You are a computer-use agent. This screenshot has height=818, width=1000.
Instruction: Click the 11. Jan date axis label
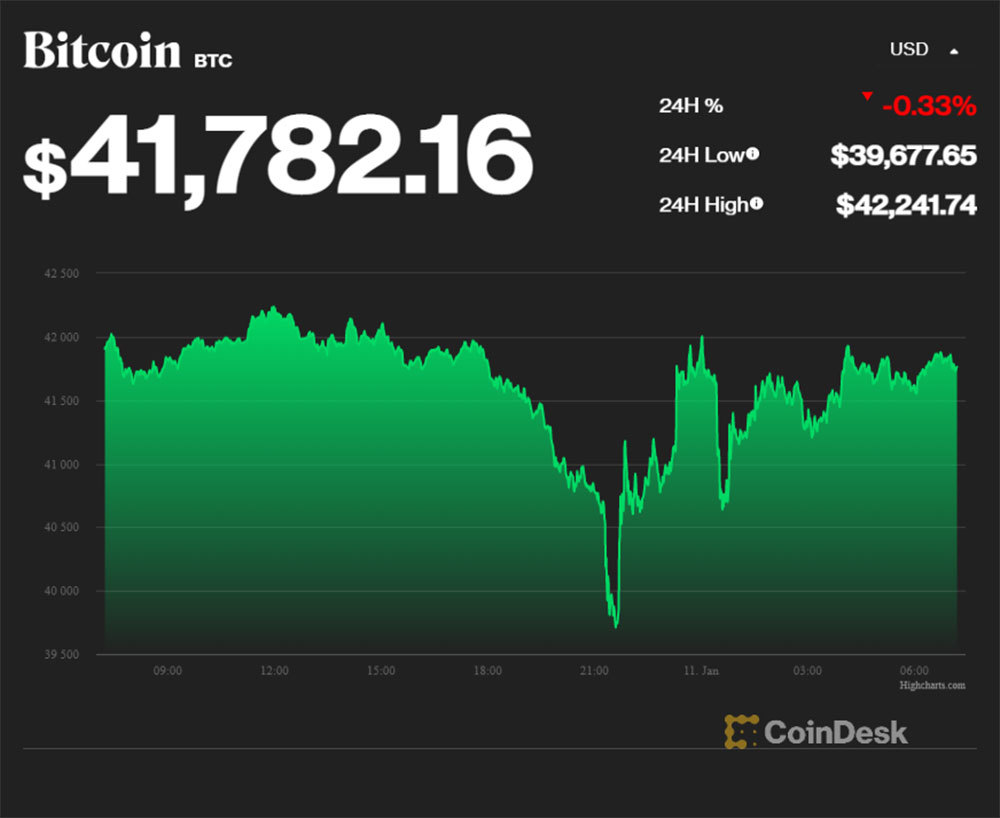[700, 670]
